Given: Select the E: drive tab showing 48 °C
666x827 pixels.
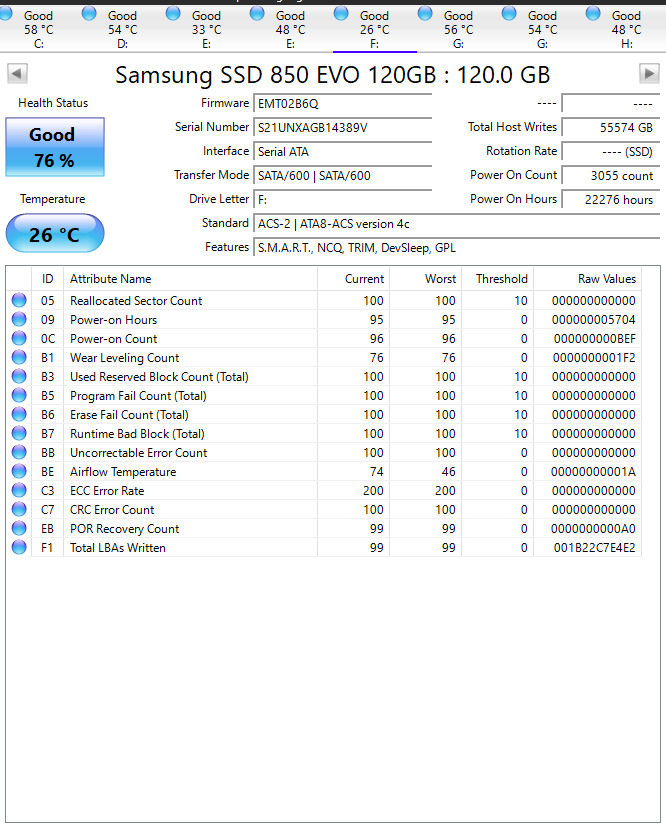Looking at the screenshot, I should (x=291, y=30).
